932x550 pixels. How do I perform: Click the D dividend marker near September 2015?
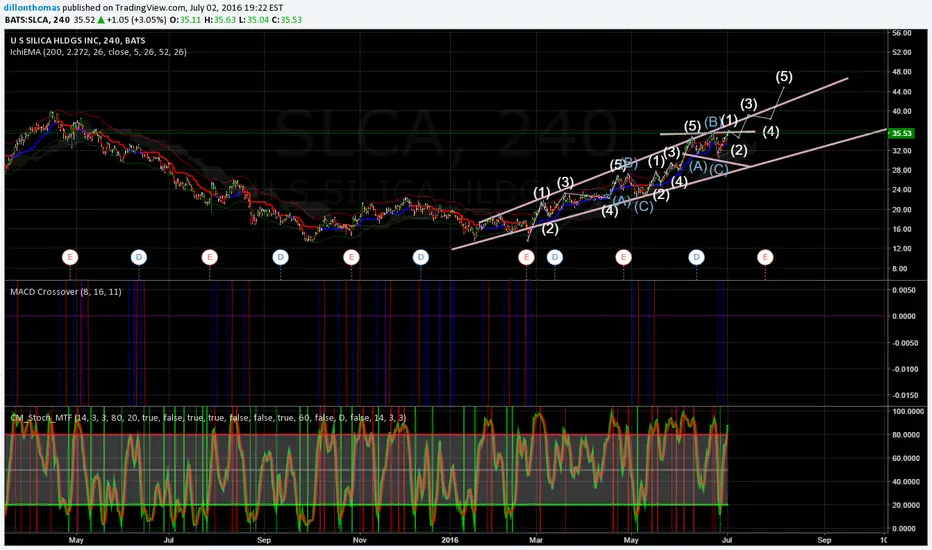[x=280, y=257]
